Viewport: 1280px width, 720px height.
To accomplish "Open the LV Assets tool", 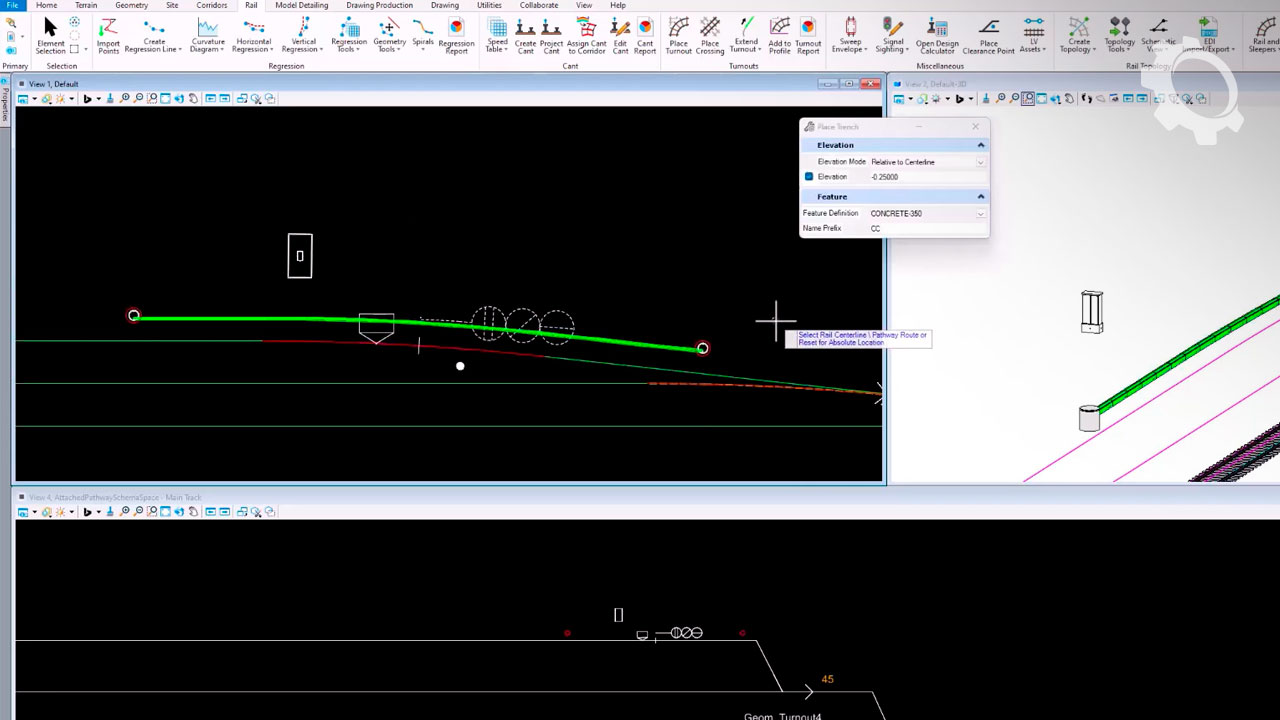I will (x=1033, y=35).
